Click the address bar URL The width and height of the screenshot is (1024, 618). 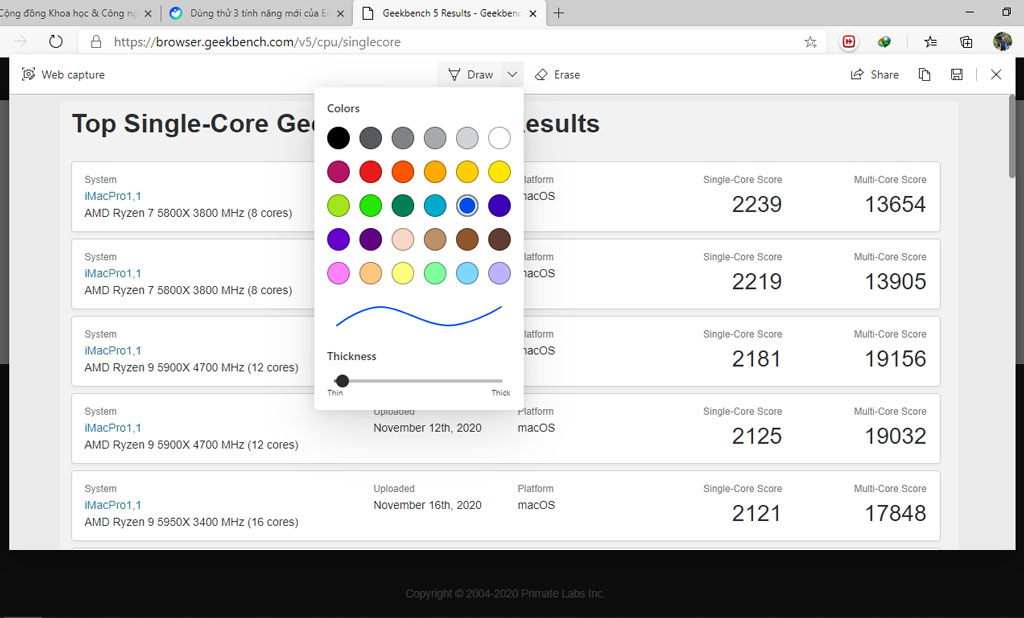click(257, 42)
